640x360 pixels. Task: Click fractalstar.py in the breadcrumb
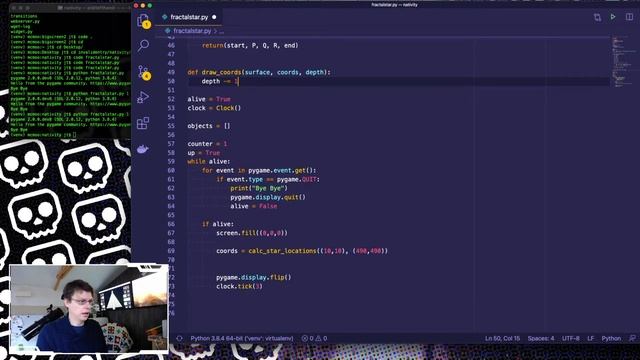[192, 31]
